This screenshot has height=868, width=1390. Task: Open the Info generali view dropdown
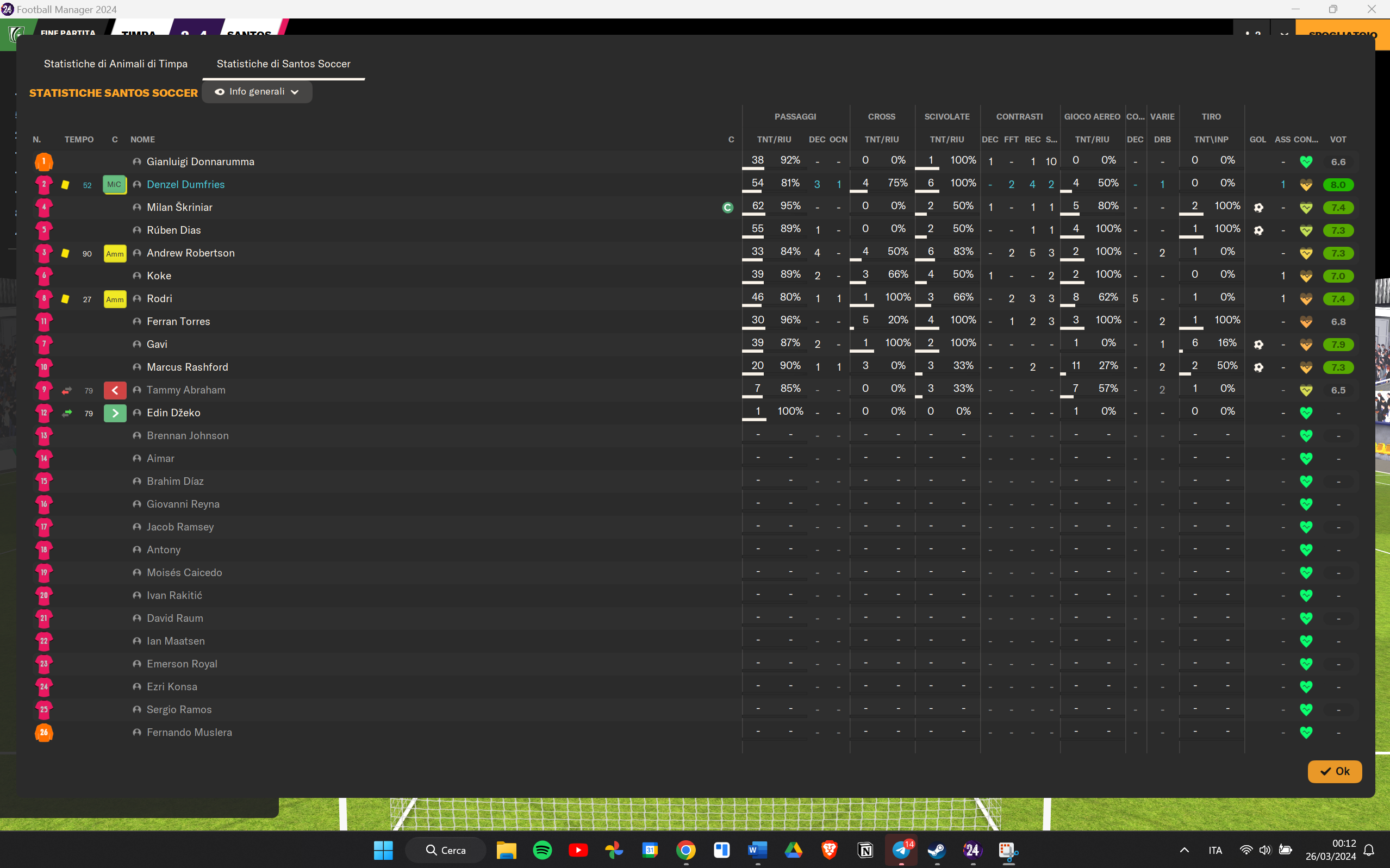pyautogui.click(x=257, y=92)
